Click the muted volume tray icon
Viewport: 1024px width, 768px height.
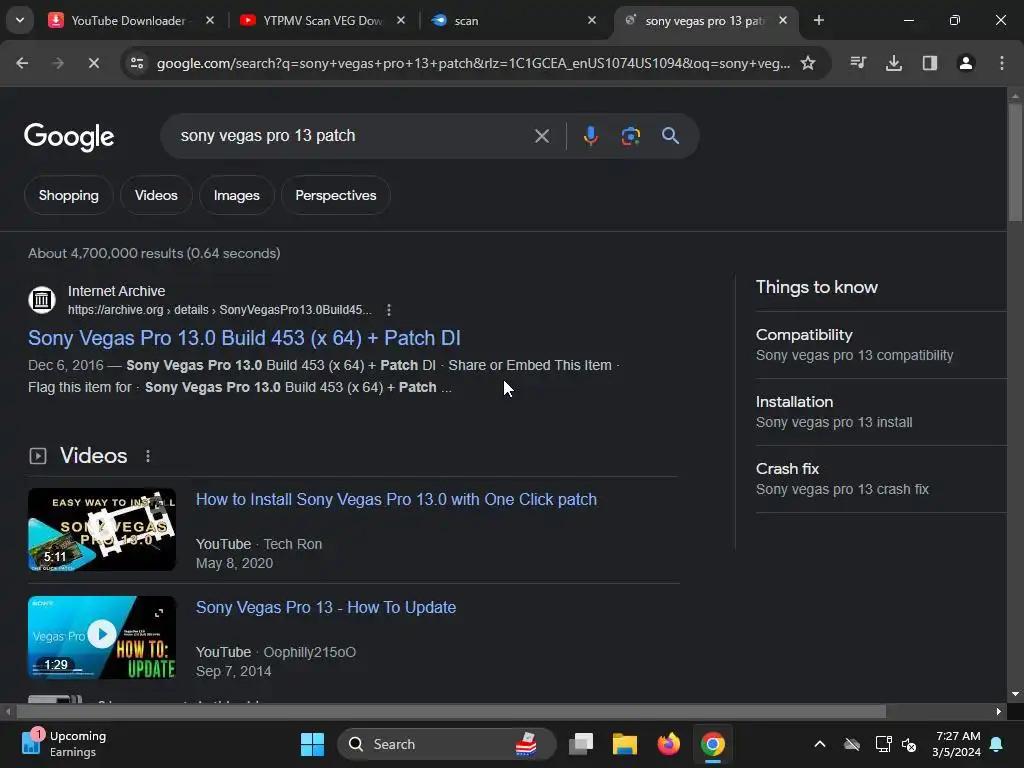908,744
